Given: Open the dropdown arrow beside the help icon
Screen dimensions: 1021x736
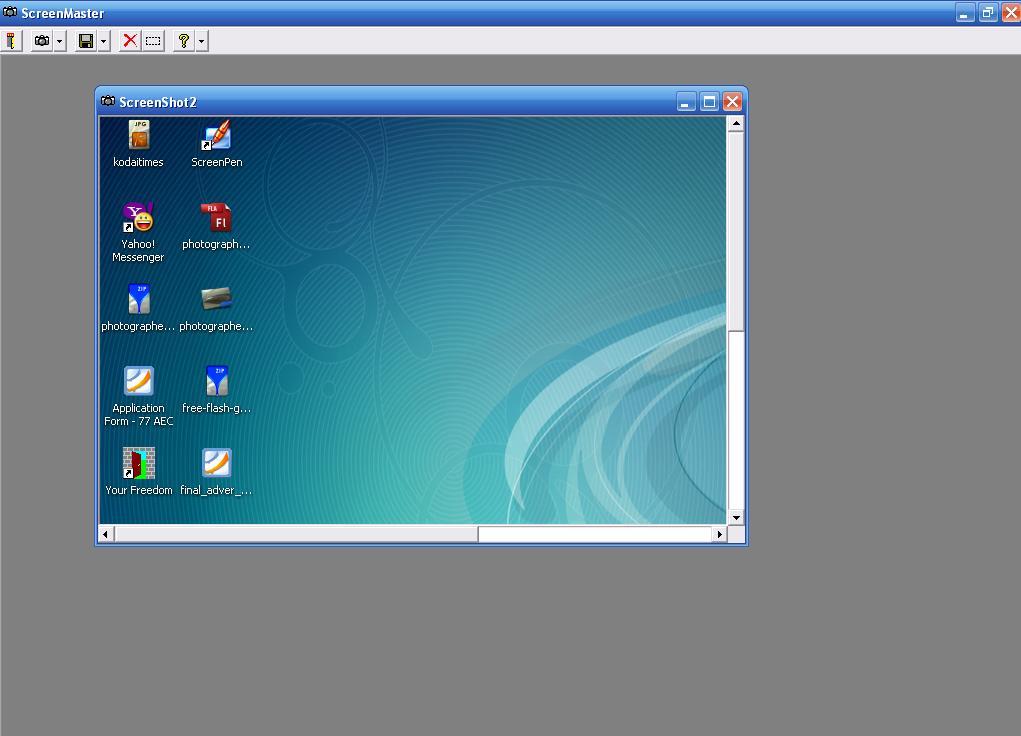Looking at the screenshot, I should click(201, 41).
